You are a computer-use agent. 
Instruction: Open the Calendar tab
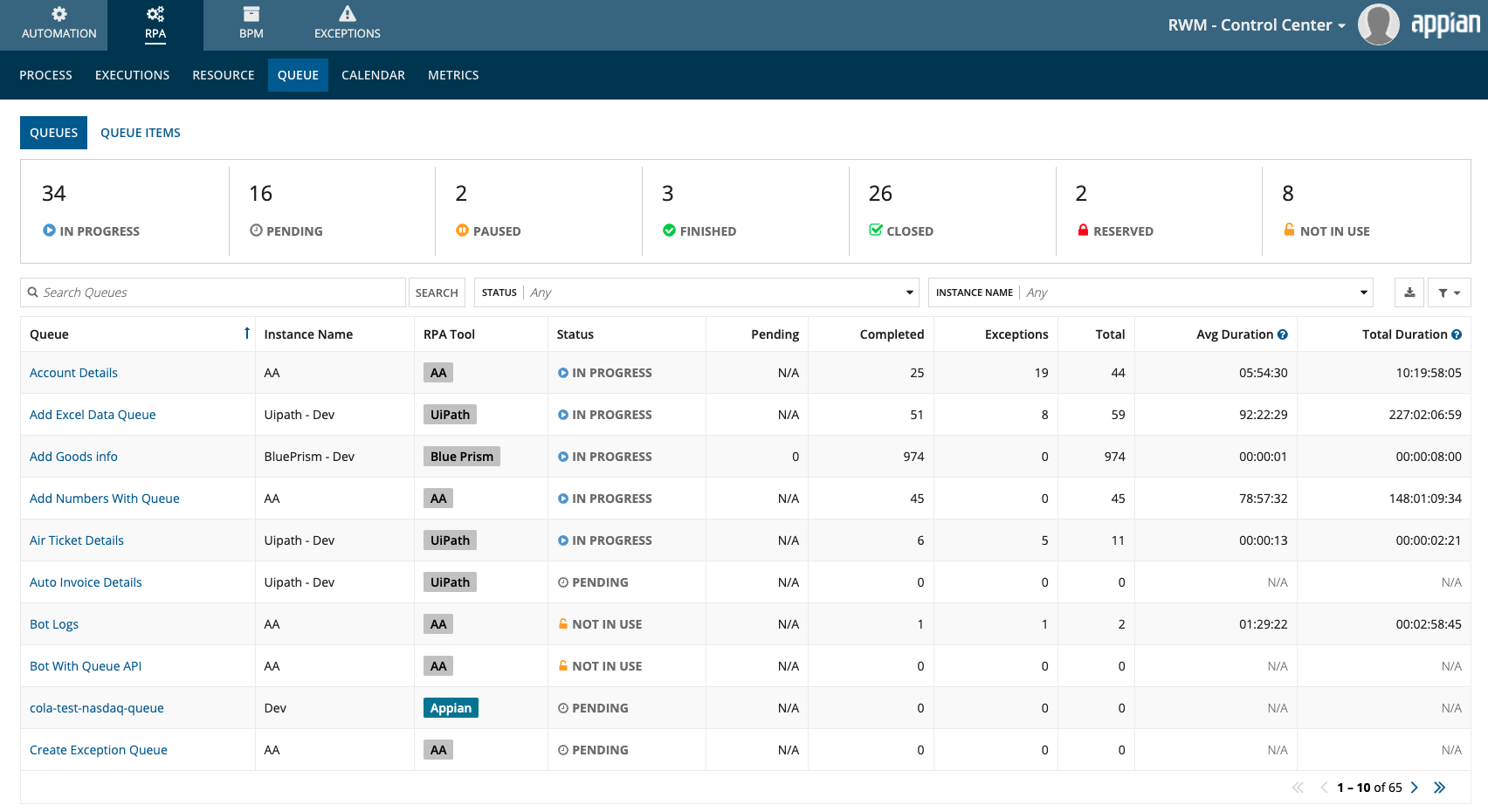pos(373,75)
